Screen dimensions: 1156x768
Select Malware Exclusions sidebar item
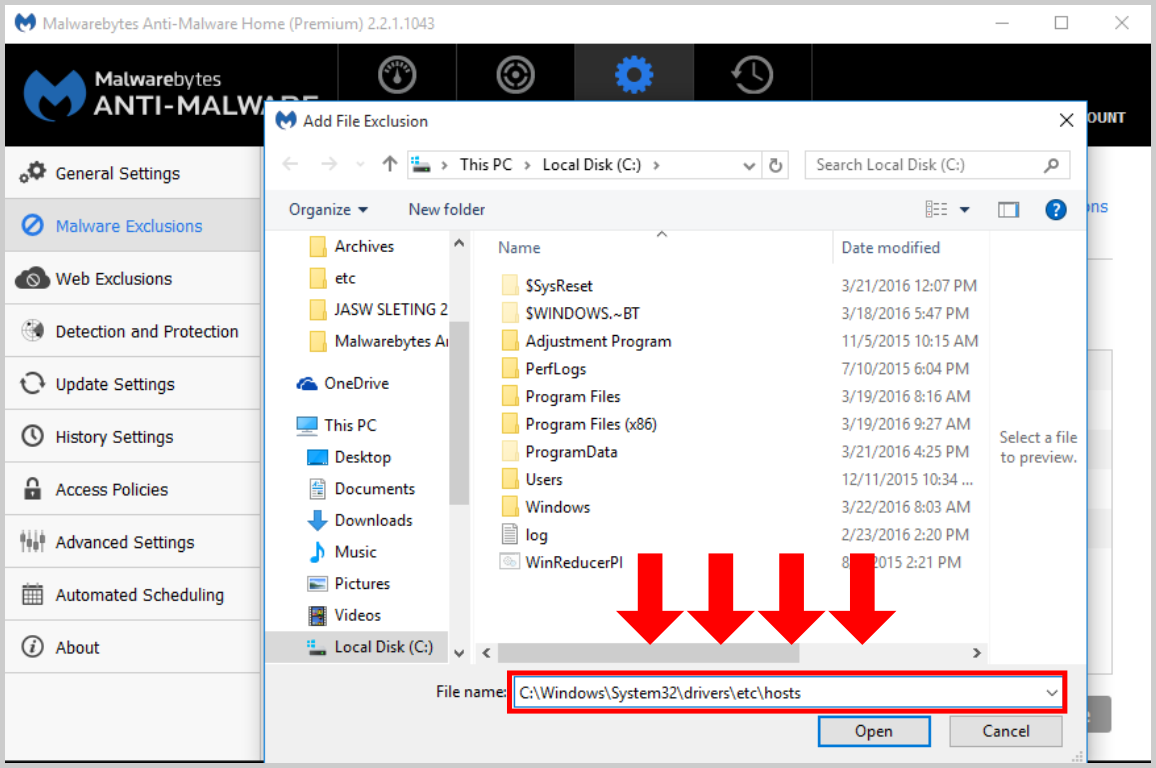[133, 226]
